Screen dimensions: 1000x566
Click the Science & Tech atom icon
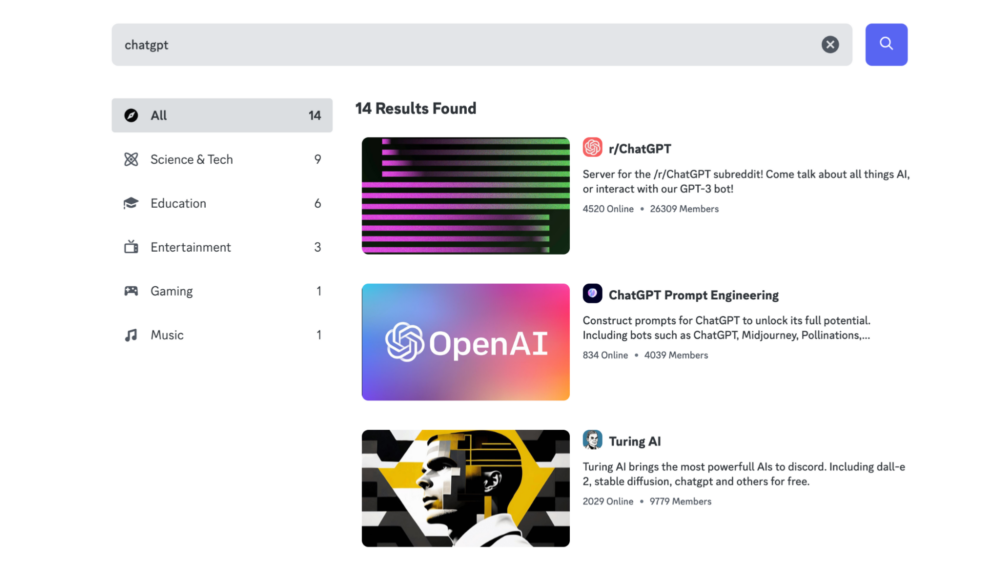pos(131,159)
